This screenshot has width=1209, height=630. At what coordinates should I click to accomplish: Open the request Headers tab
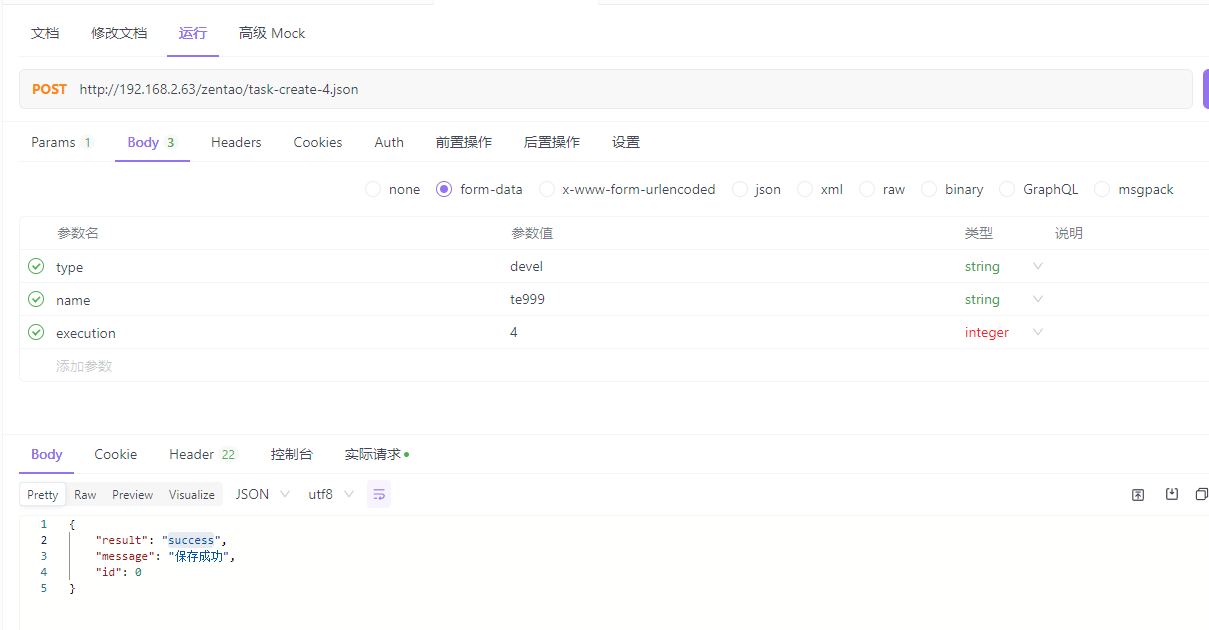(236, 142)
